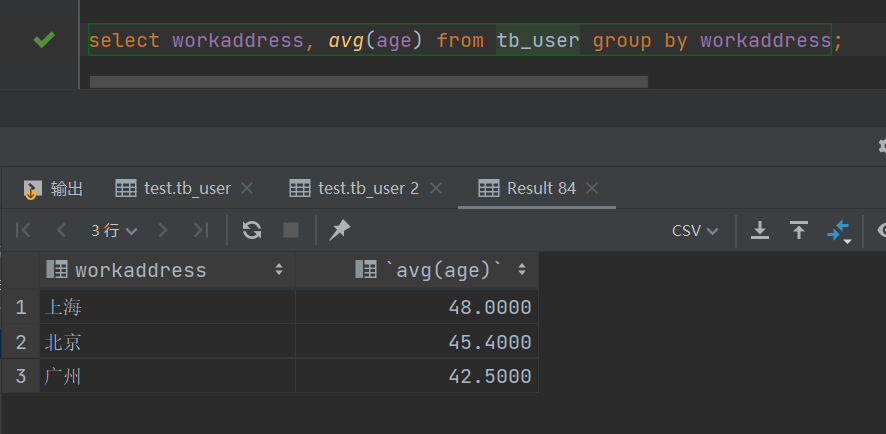The width and height of the screenshot is (886, 434).
Task: Switch to the 输出 tab
Action: tap(55, 188)
